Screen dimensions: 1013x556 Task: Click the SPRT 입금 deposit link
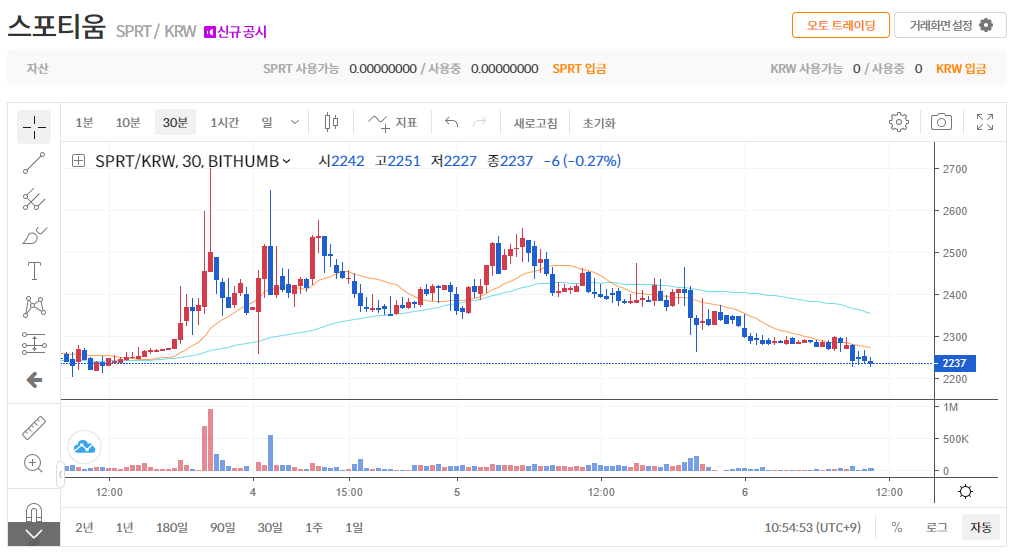point(579,68)
